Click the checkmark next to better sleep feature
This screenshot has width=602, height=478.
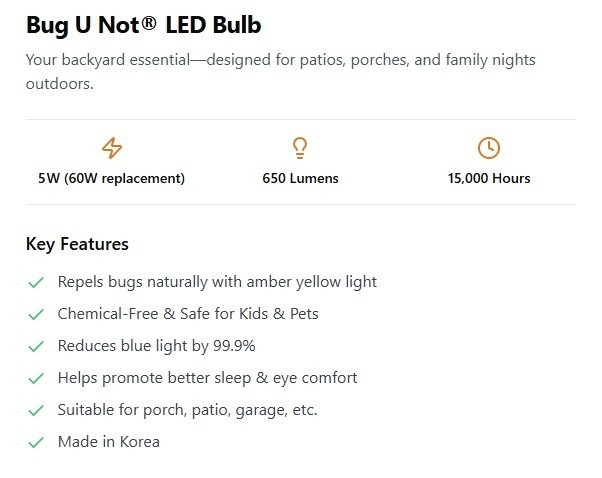tap(36, 378)
